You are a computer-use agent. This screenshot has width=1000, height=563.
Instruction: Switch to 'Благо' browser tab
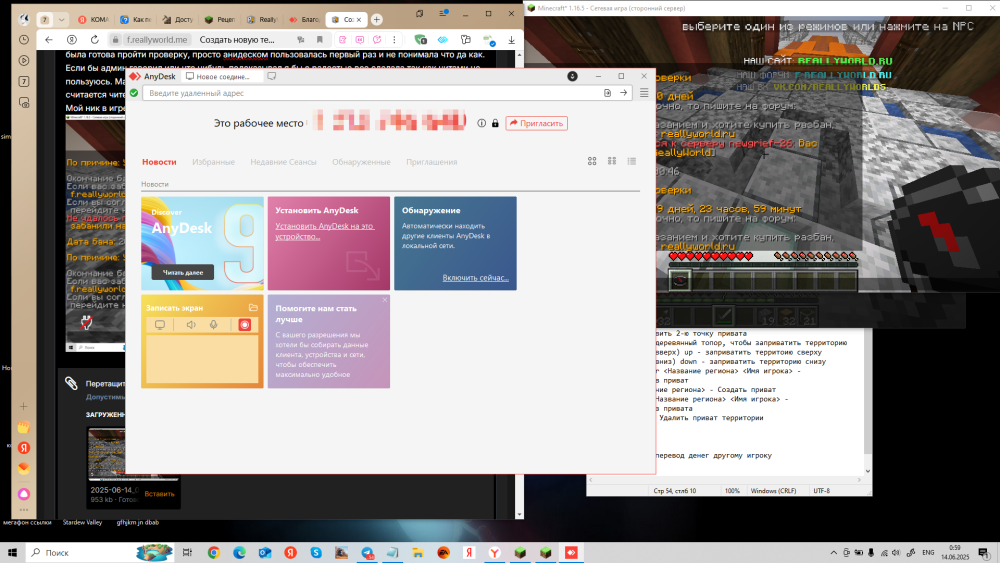[x=304, y=19]
